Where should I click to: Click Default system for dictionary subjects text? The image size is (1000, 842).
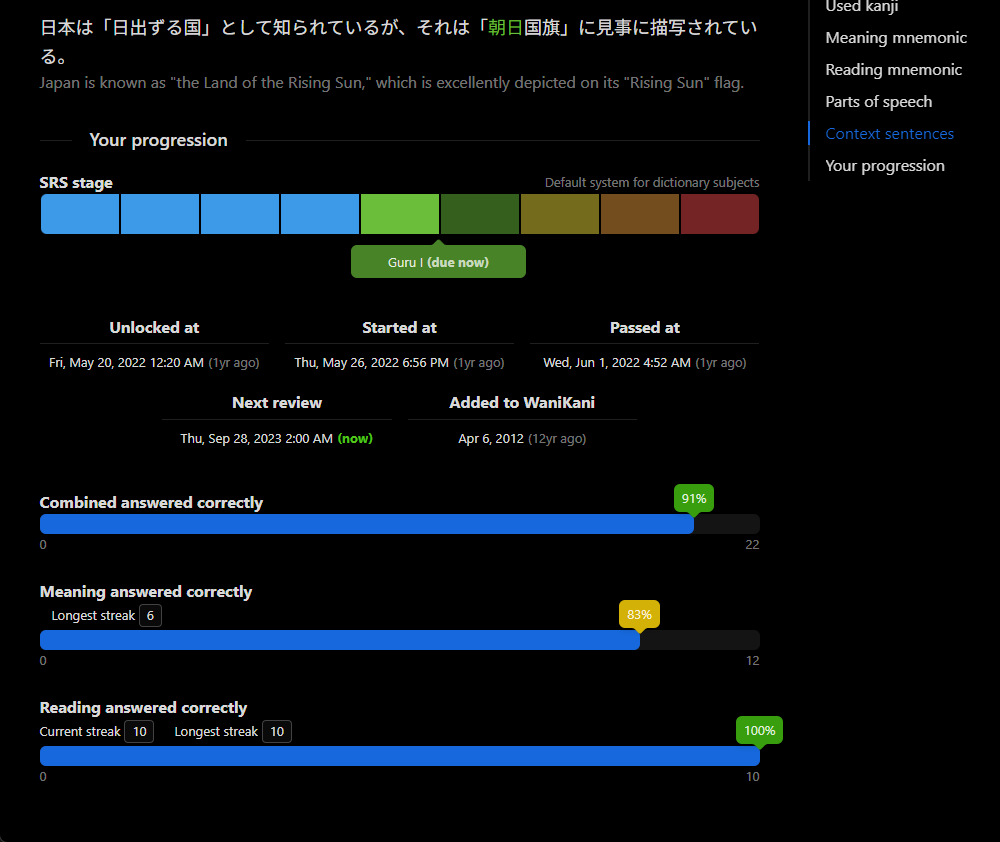652,182
